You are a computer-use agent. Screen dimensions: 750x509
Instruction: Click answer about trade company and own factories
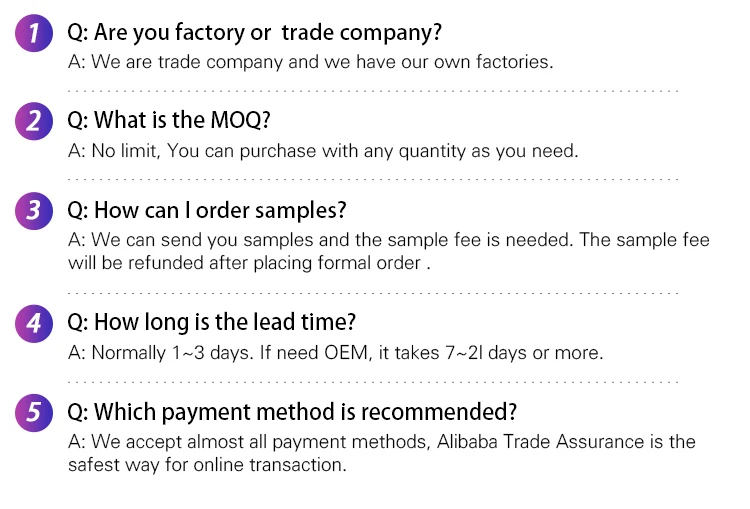tap(310, 62)
